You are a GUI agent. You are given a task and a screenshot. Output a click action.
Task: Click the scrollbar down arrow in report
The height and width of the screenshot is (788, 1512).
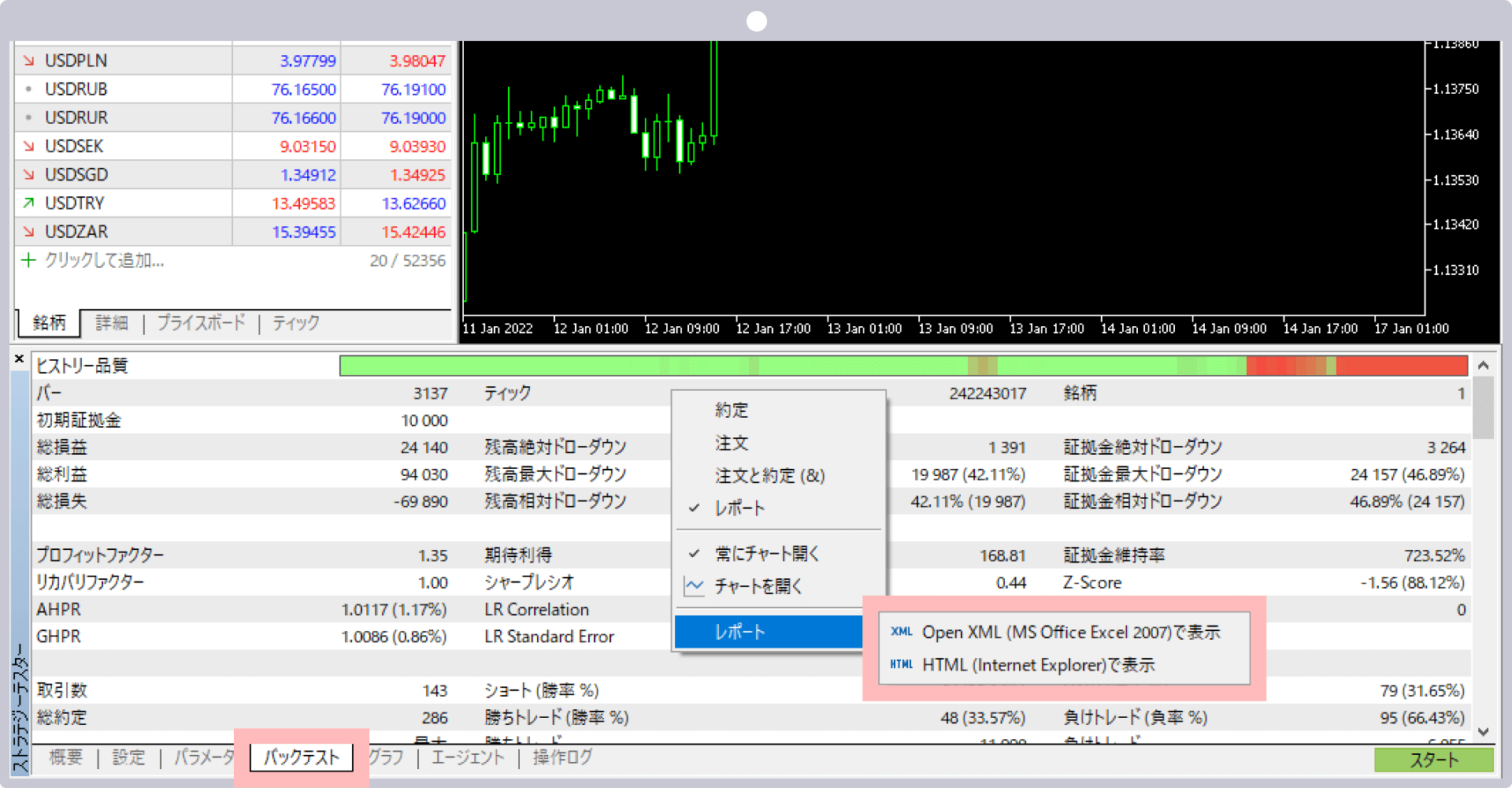tap(1483, 731)
